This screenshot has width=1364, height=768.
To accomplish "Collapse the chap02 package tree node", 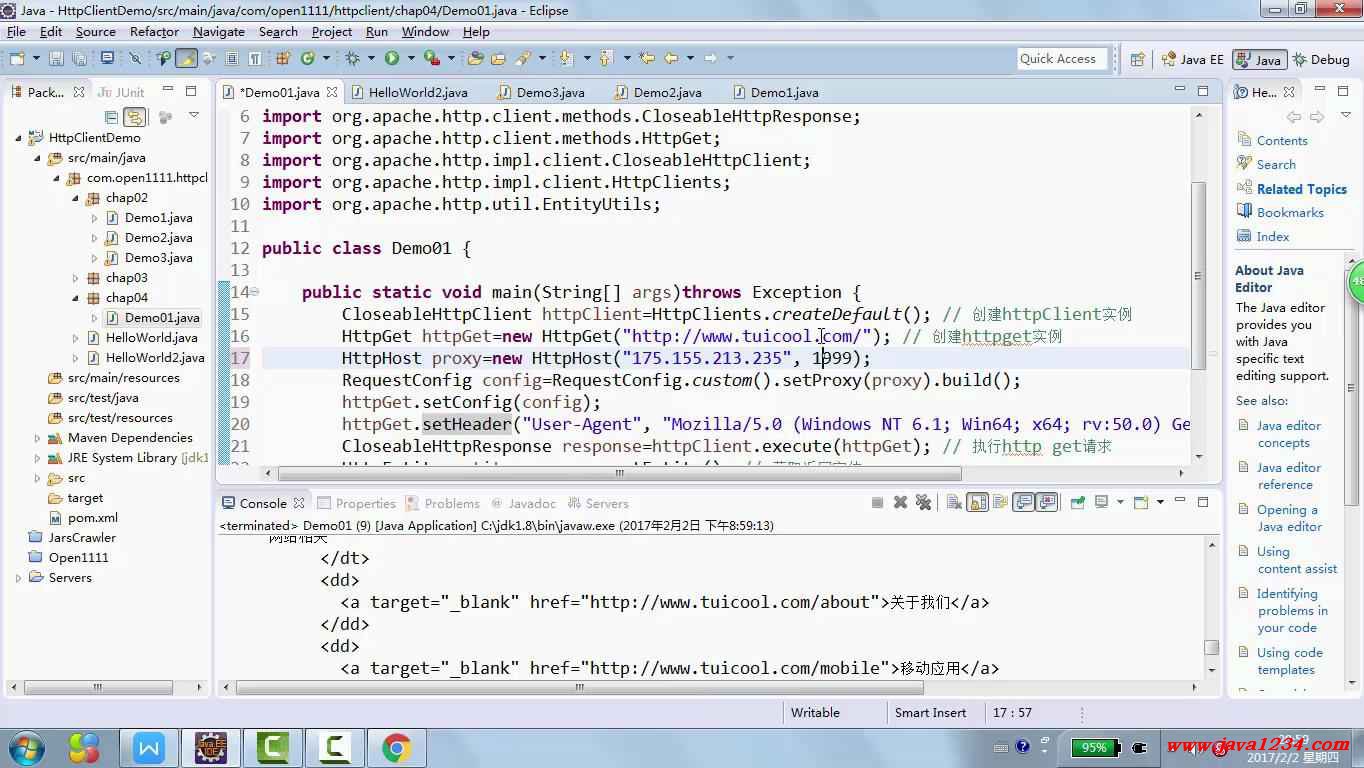I will click(76, 198).
